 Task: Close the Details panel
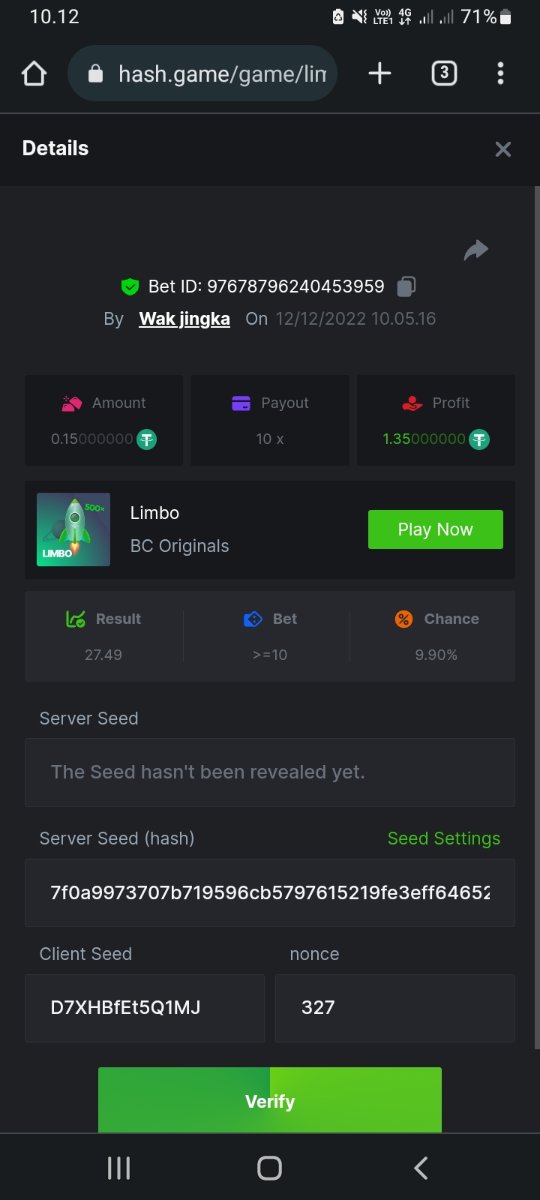(x=503, y=149)
